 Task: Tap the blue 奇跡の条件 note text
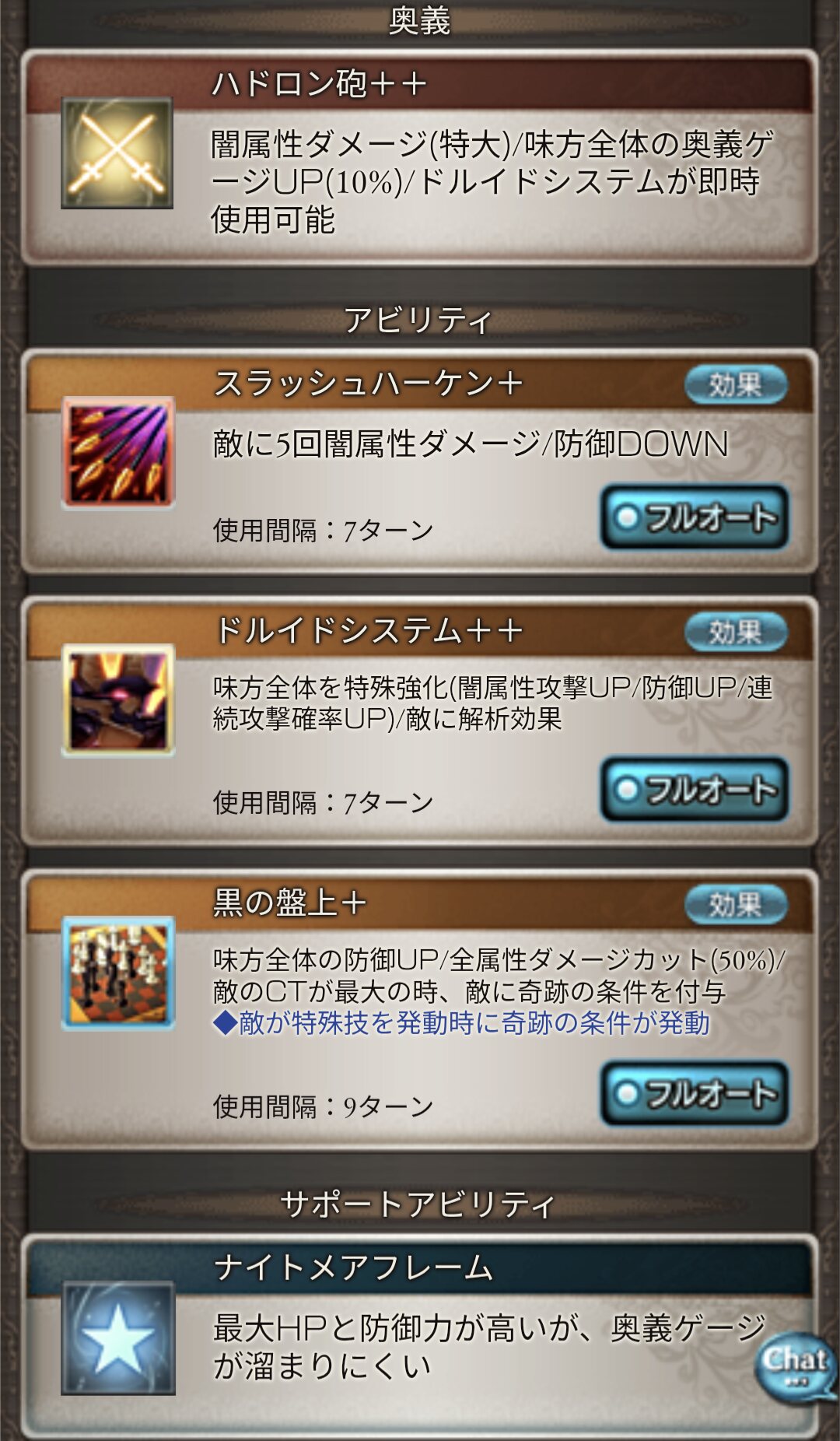click(x=461, y=1023)
